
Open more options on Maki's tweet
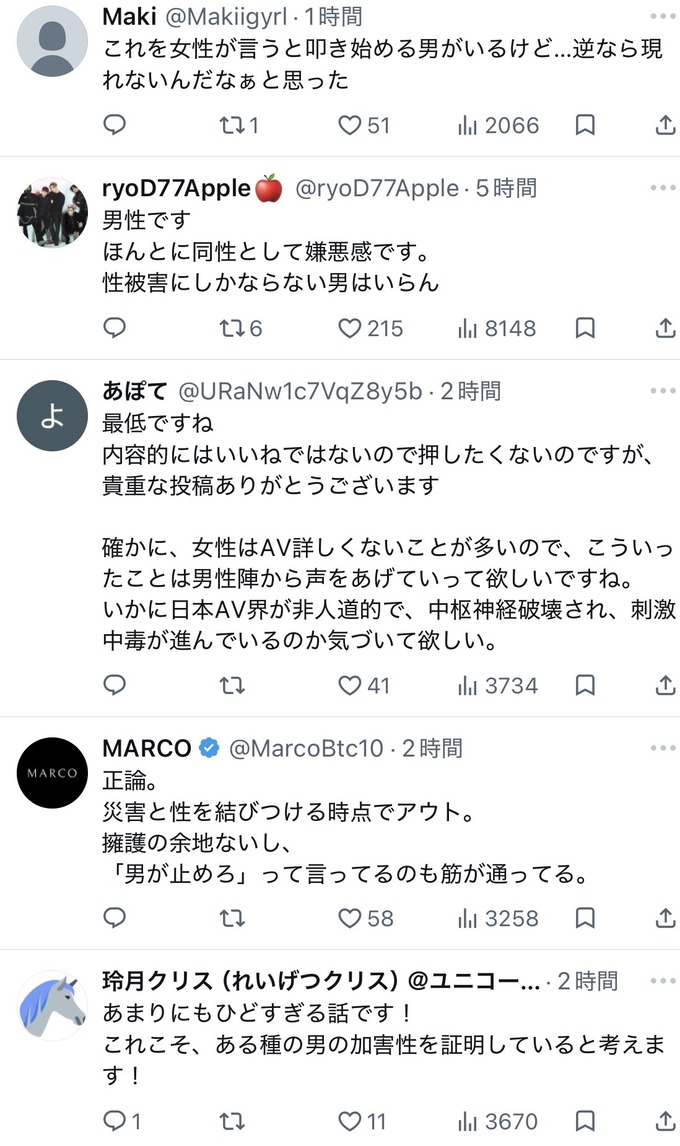(663, 16)
